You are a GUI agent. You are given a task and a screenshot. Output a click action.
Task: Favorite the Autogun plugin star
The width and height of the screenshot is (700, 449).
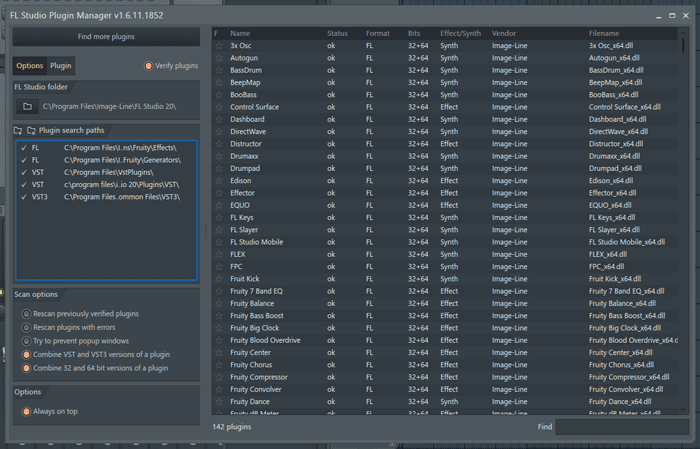tap(219, 58)
